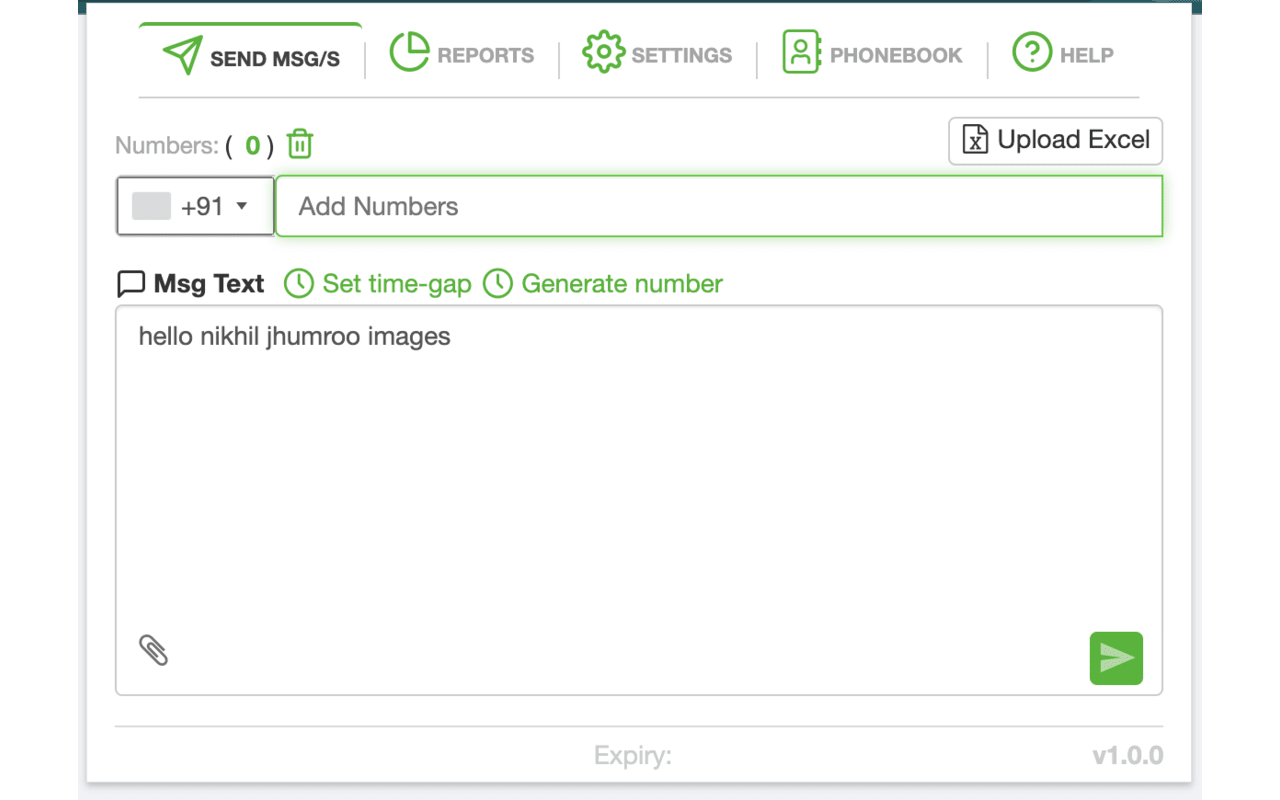
Task: Click the Set time-gap link
Action: [396, 284]
